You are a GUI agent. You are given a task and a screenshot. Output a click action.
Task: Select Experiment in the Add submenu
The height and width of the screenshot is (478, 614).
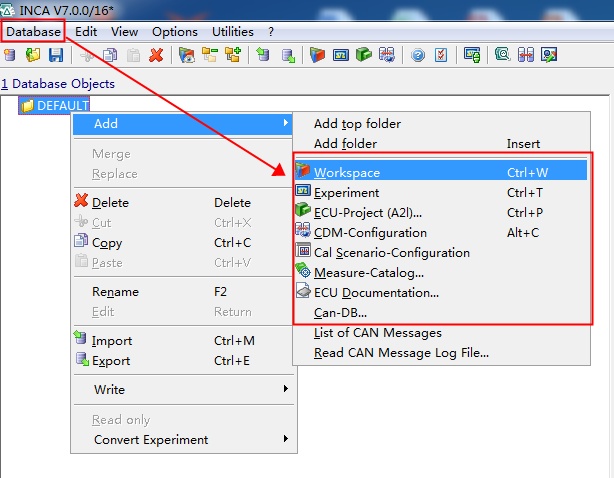441,193
